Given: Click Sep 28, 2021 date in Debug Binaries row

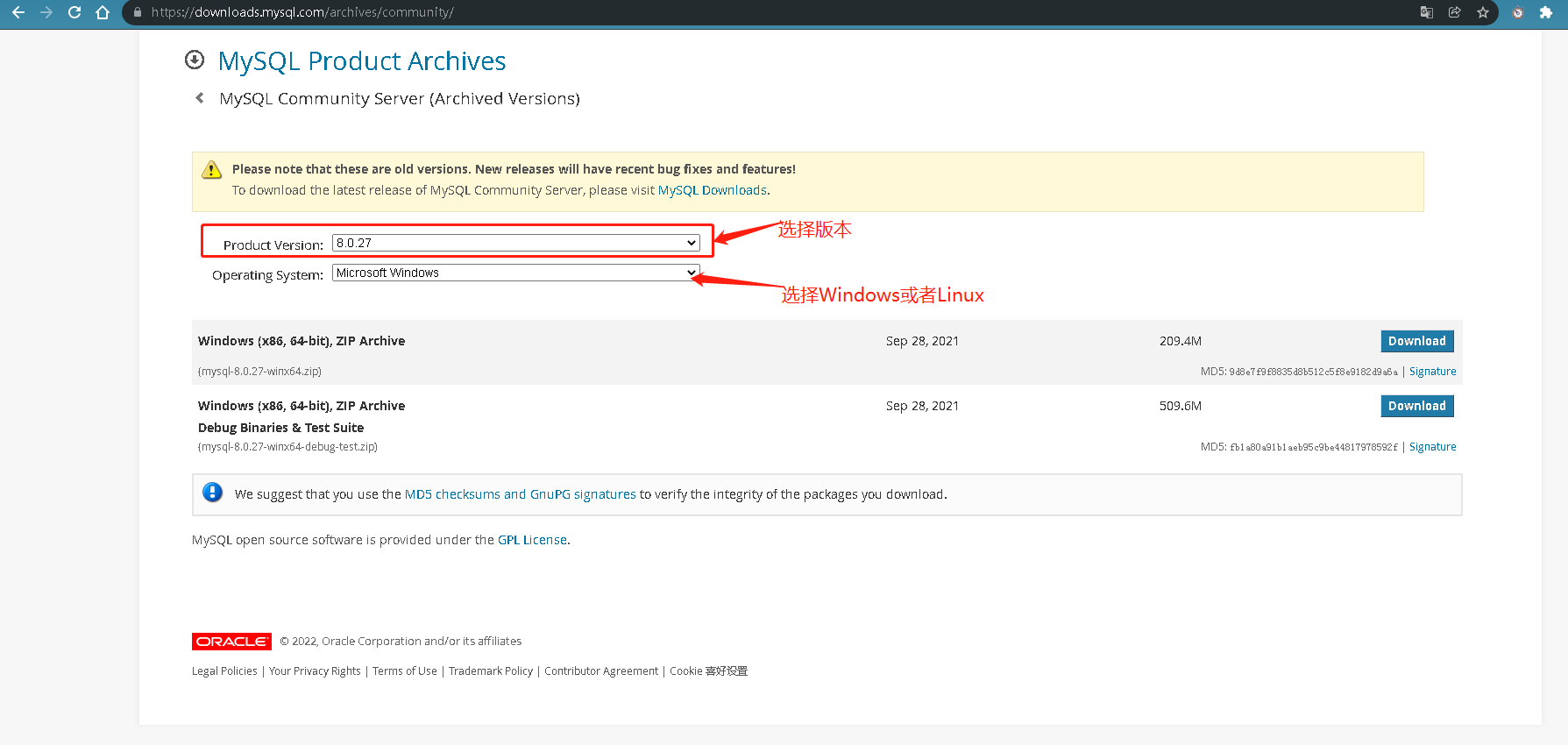Looking at the screenshot, I should tap(922, 406).
